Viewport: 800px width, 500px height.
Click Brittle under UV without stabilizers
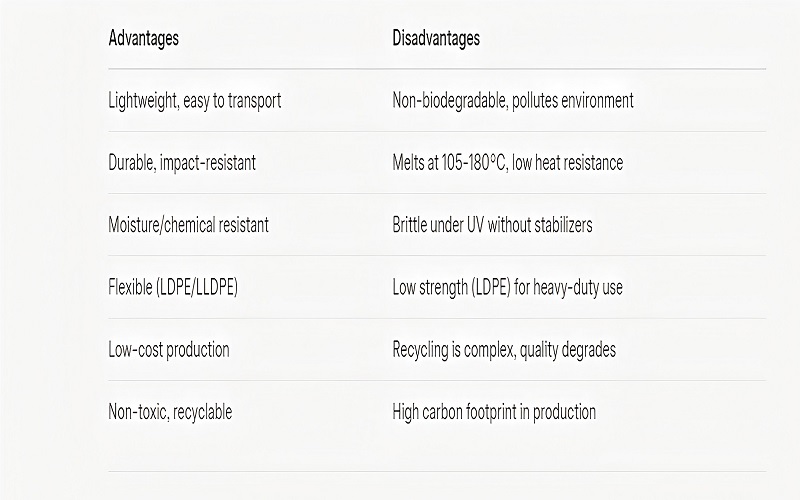point(492,225)
